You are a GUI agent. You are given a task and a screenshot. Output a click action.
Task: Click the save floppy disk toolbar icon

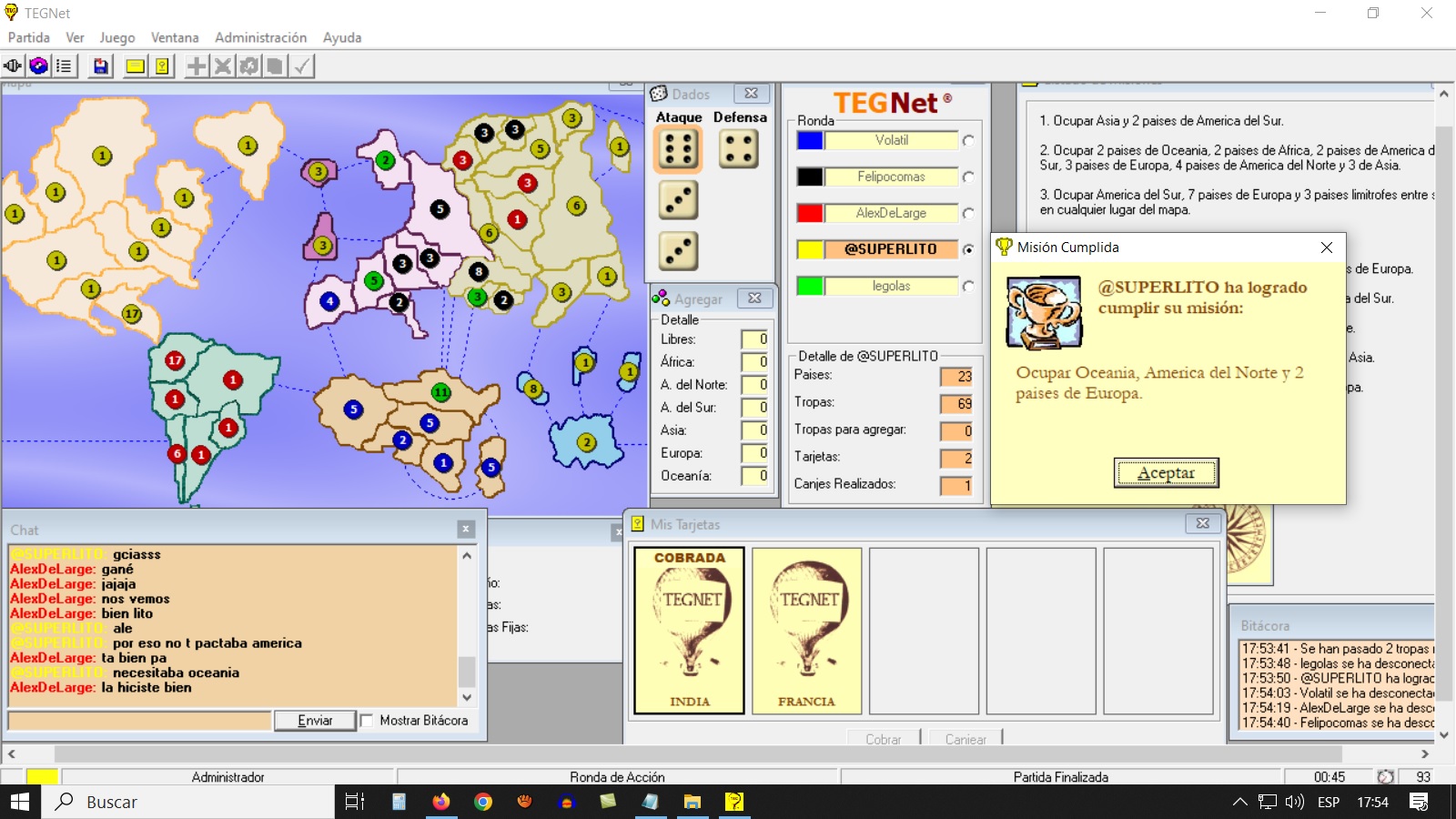pos(101,66)
